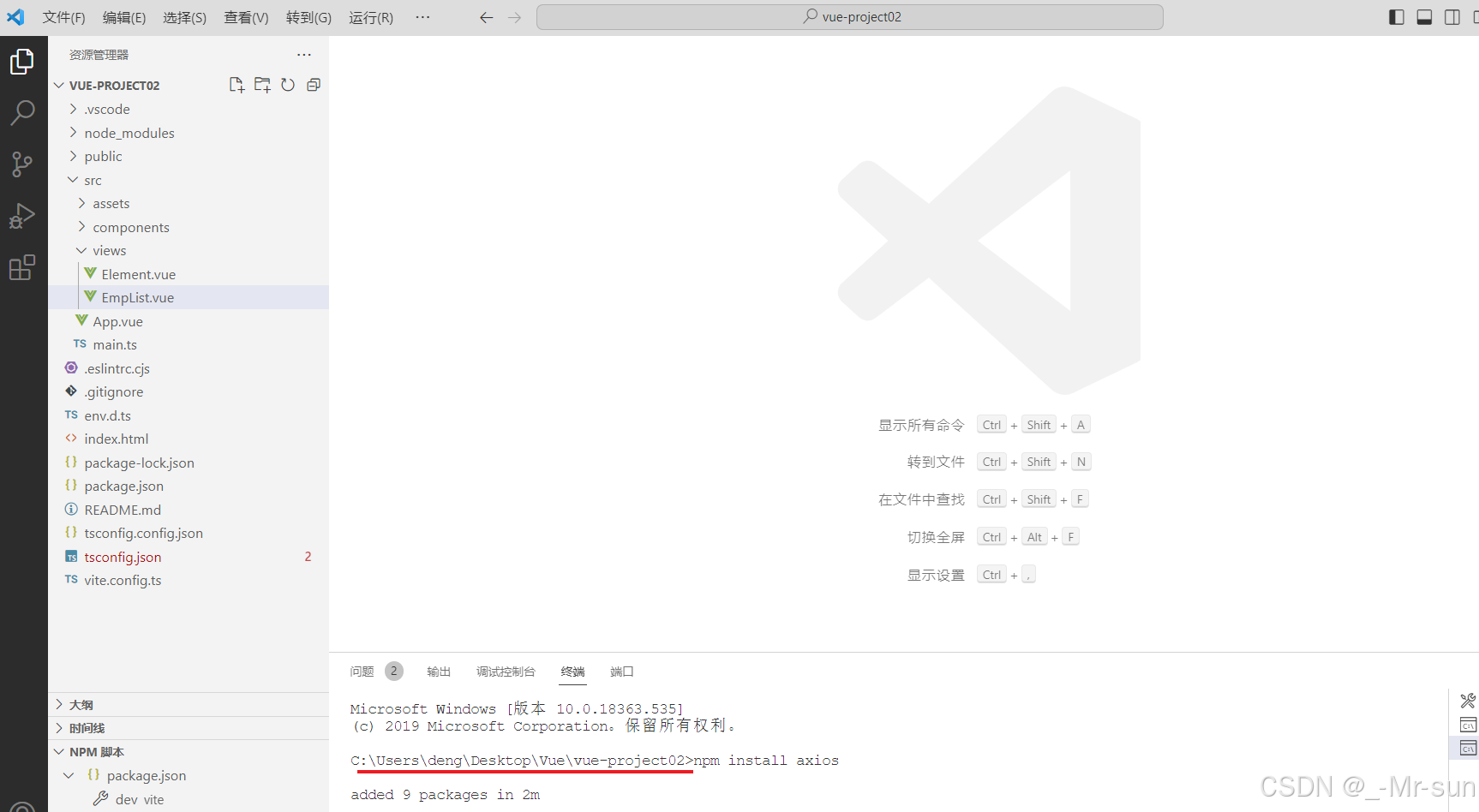1479x812 pixels.
Task: Collapse the NPM 脚本 section
Action: coord(189,752)
